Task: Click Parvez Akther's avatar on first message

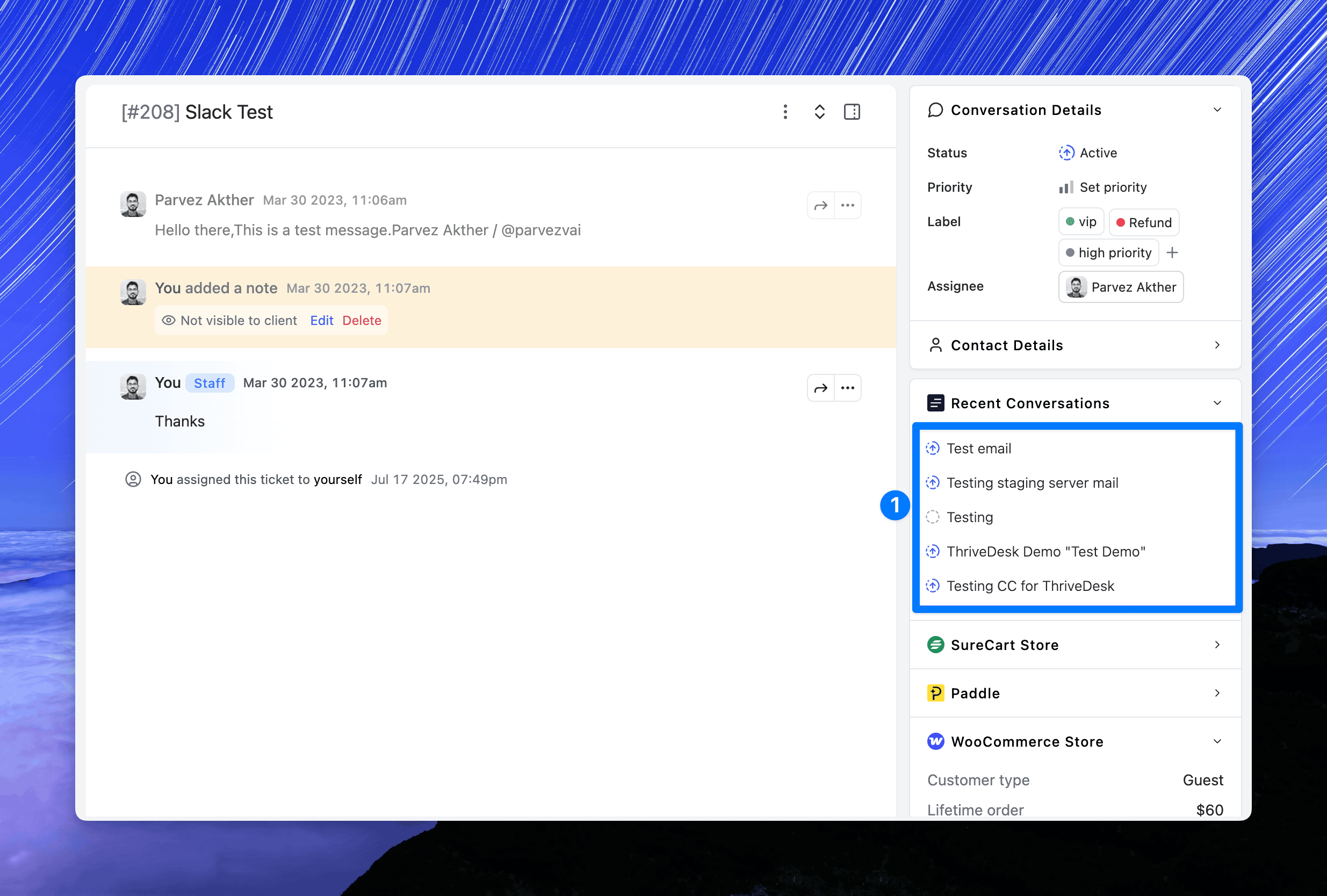Action: tap(133, 204)
